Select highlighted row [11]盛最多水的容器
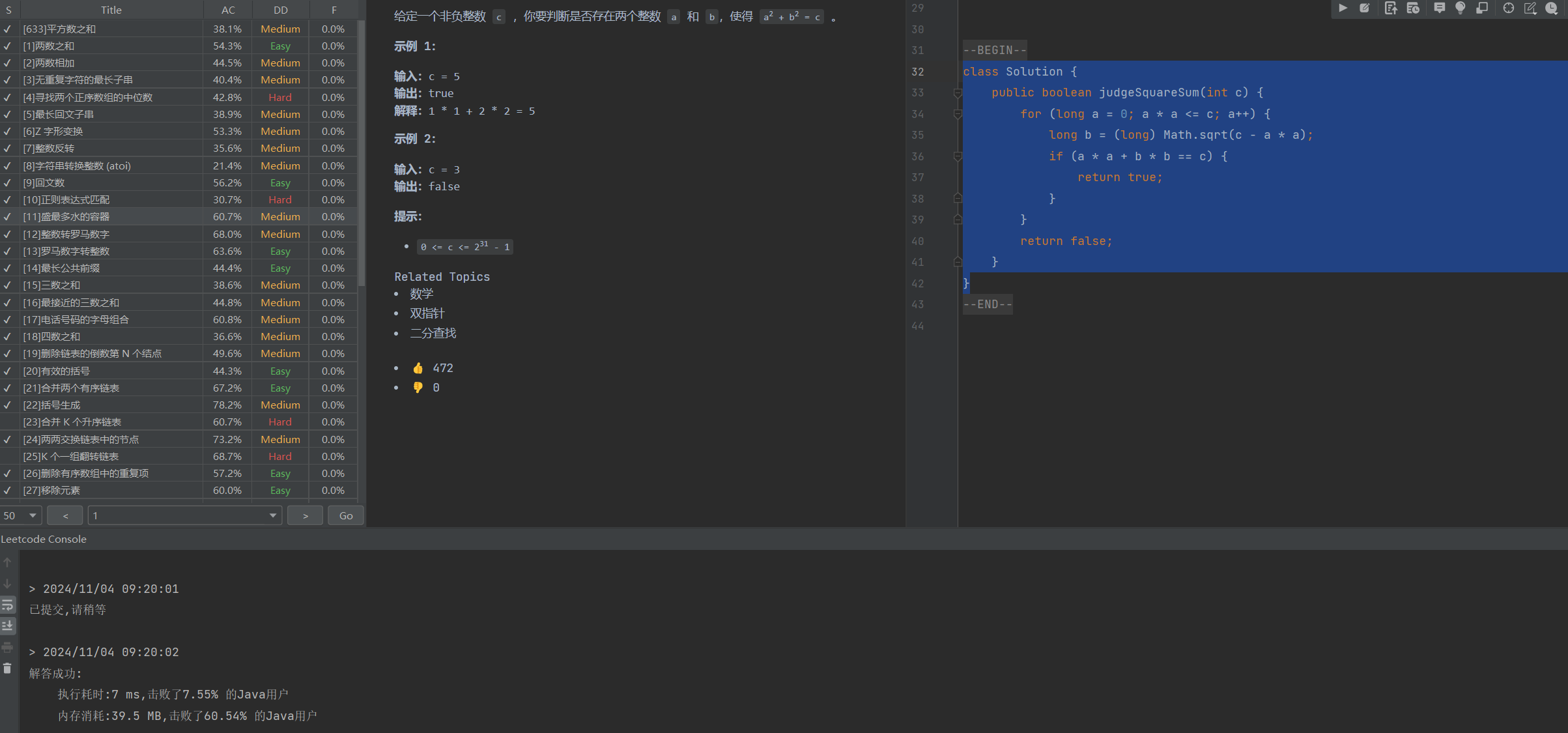Image resolution: width=1568 pixels, height=733 pixels. (x=178, y=216)
